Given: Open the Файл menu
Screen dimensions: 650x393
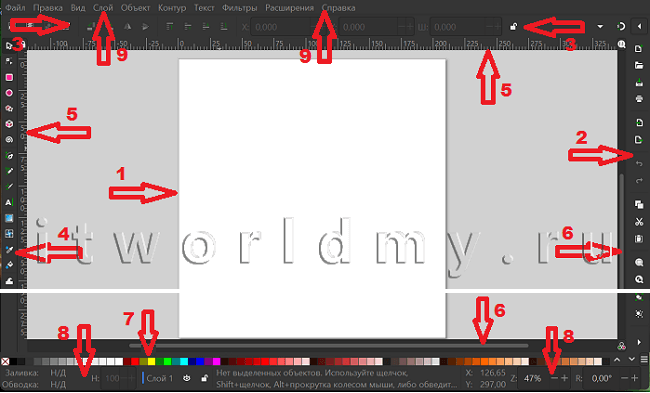Looking at the screenshot, I should (15, 8).
